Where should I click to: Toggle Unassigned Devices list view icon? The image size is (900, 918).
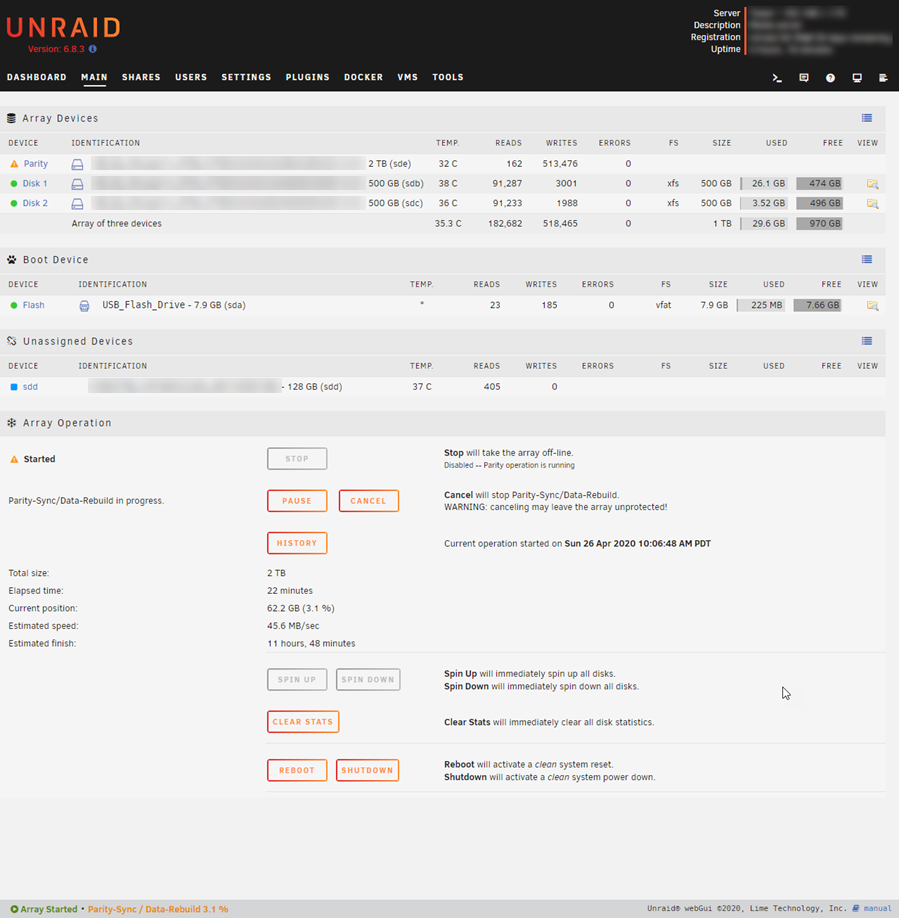coord(867,341)
